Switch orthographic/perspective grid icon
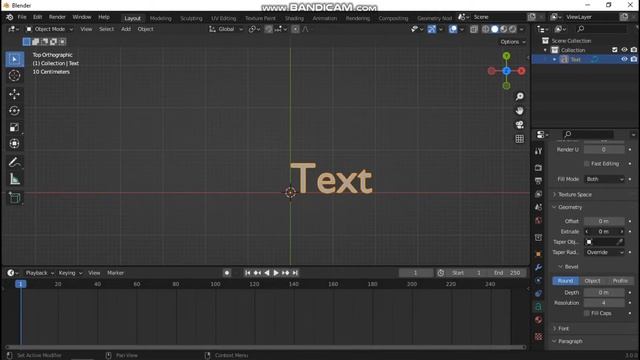The height and width of the screenshot is (360, 640). pos(520,139)
